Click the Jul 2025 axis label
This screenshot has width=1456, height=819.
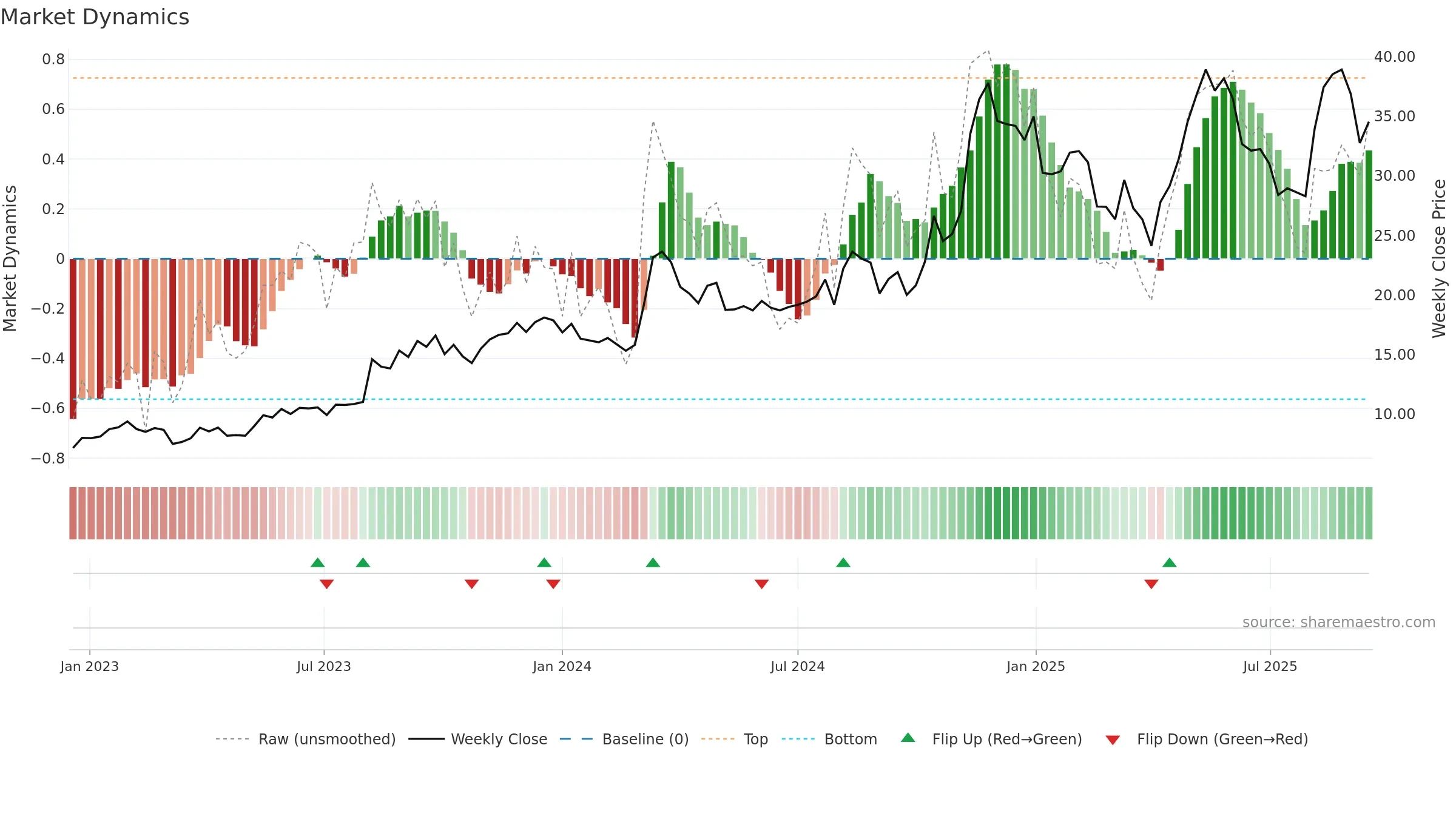(1270, 666)
